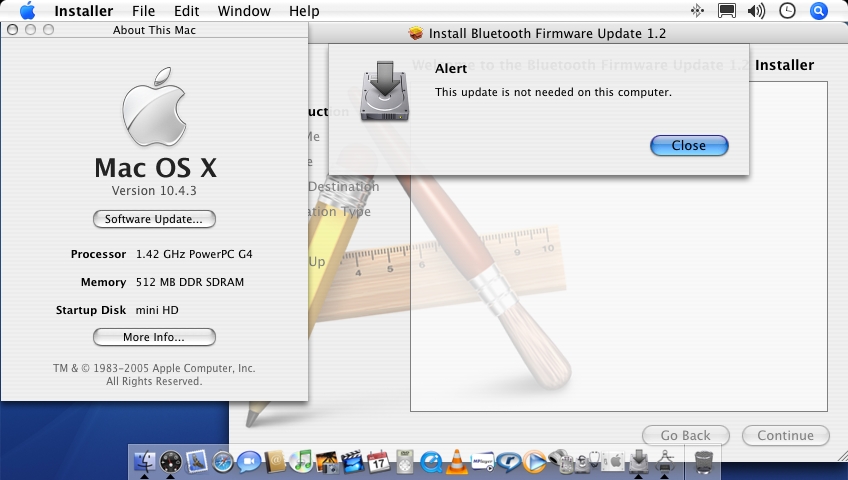The image size is (848, 480).
Task: Open the Edit menu
Action: [x=187, y=11]
